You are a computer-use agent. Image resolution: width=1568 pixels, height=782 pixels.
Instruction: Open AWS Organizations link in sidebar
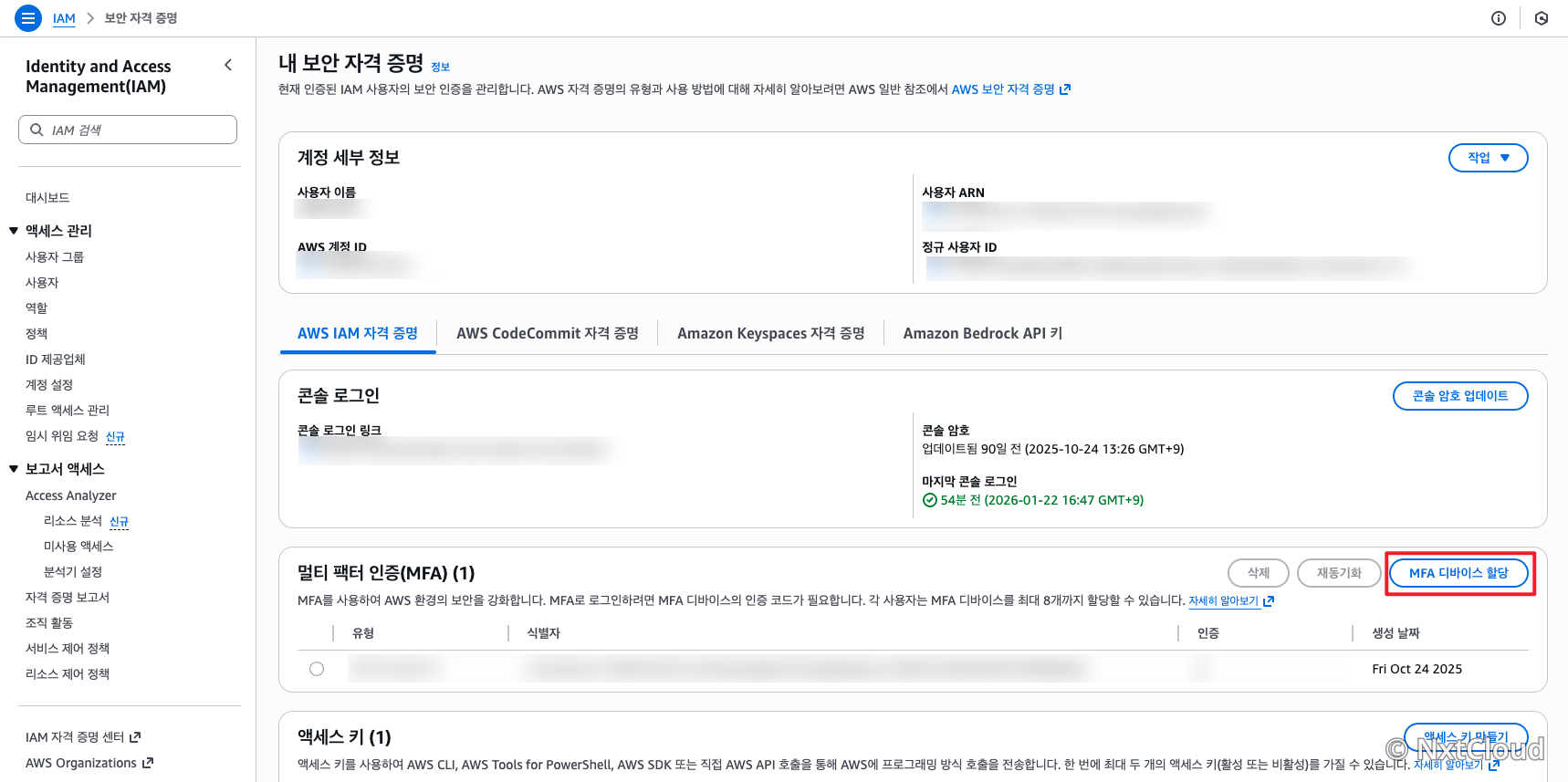pyautogui.click(x=81, y=763)
